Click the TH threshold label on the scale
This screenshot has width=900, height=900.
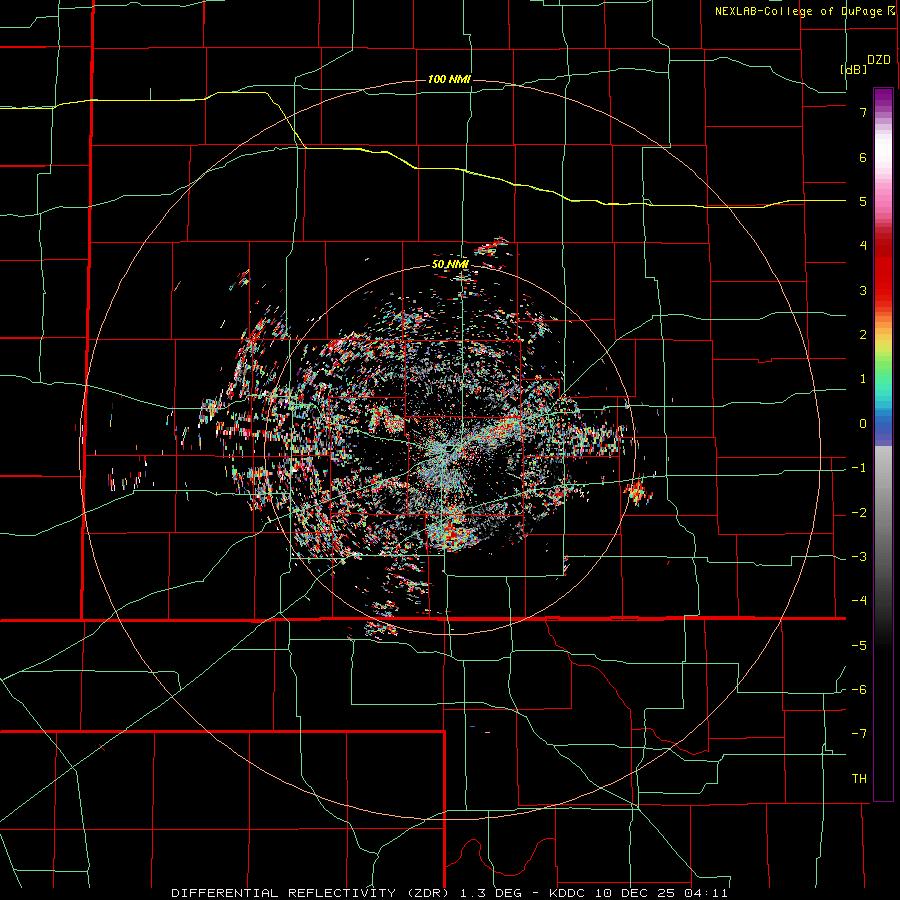[x=859, y=779]
